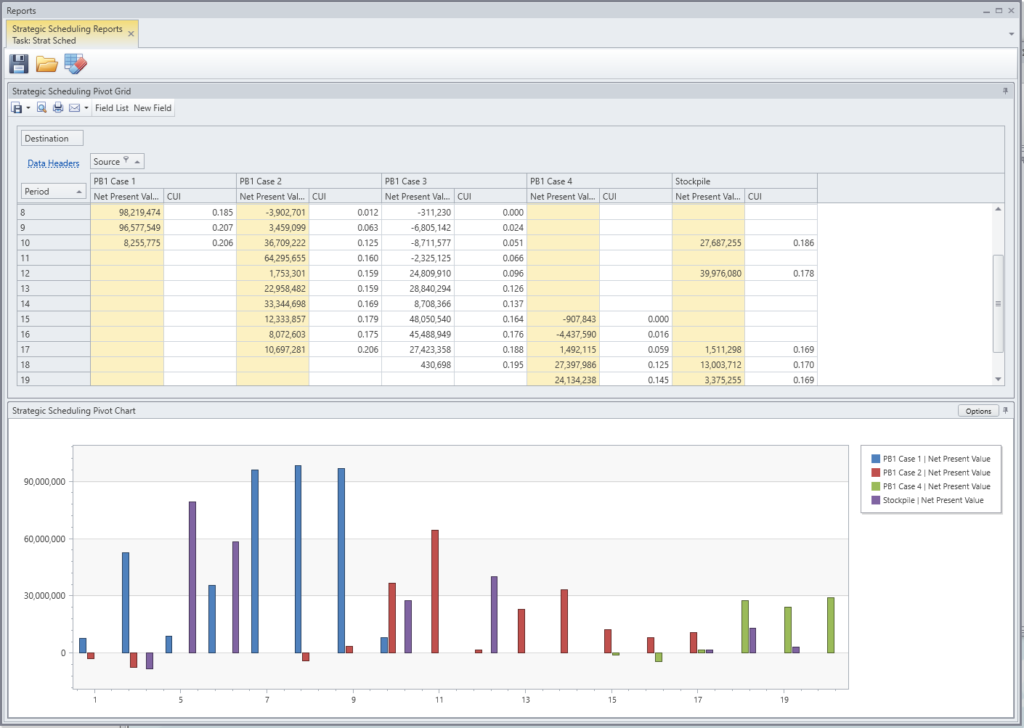Click blue PB1 Case 1 legend swatch
Image resolution: width=1024 pixels, height=728 pixels.
[876, 459]
